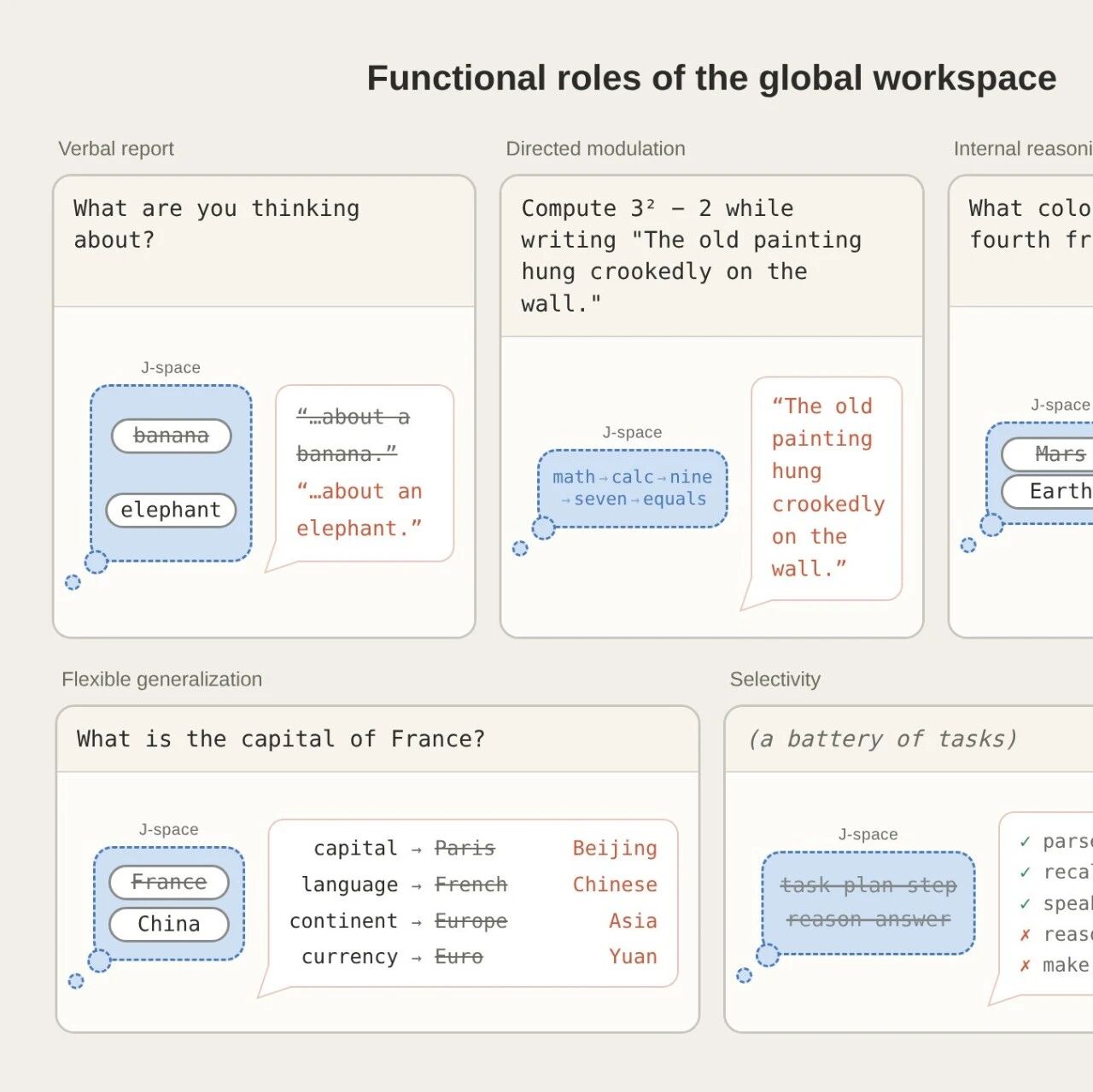Viewport: 1093px width, 1092px height.
Task: Select the "Verbal report" section label
Action: (116, 149)
